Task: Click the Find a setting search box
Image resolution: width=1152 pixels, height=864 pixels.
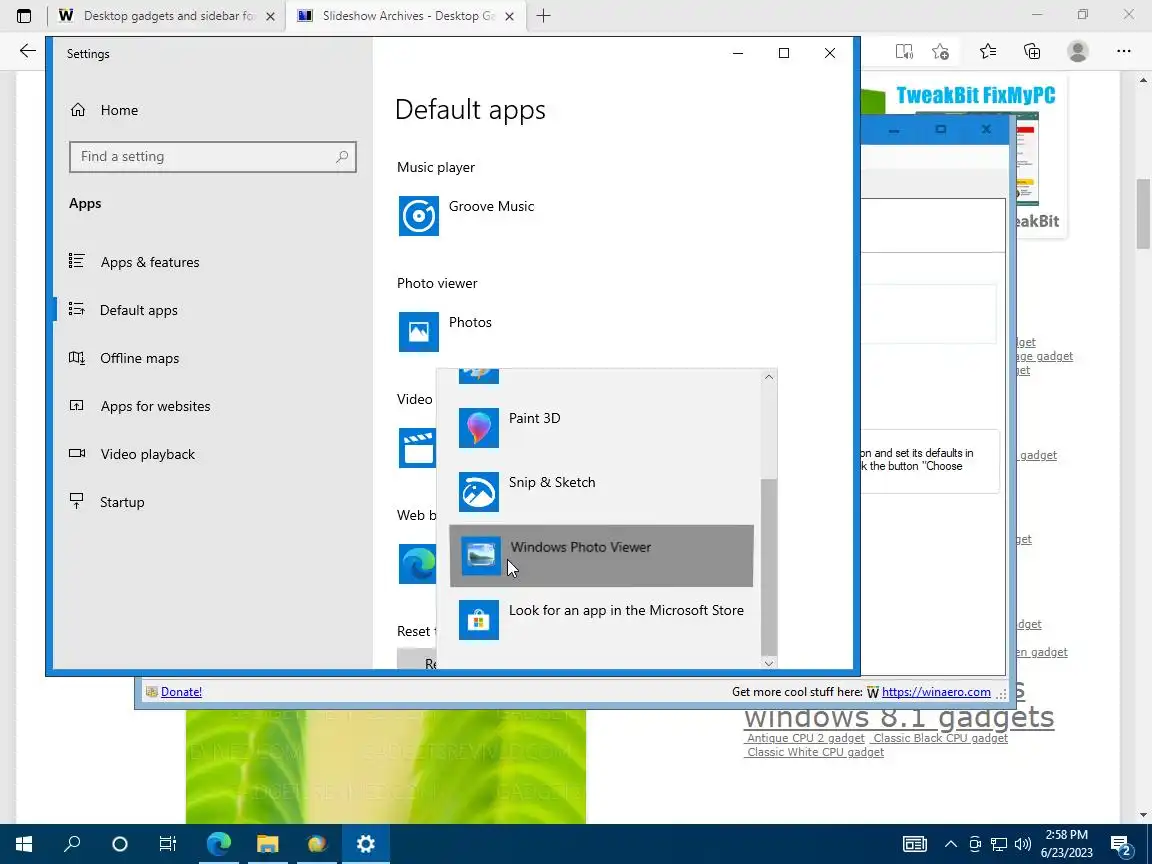Action: 212,156
